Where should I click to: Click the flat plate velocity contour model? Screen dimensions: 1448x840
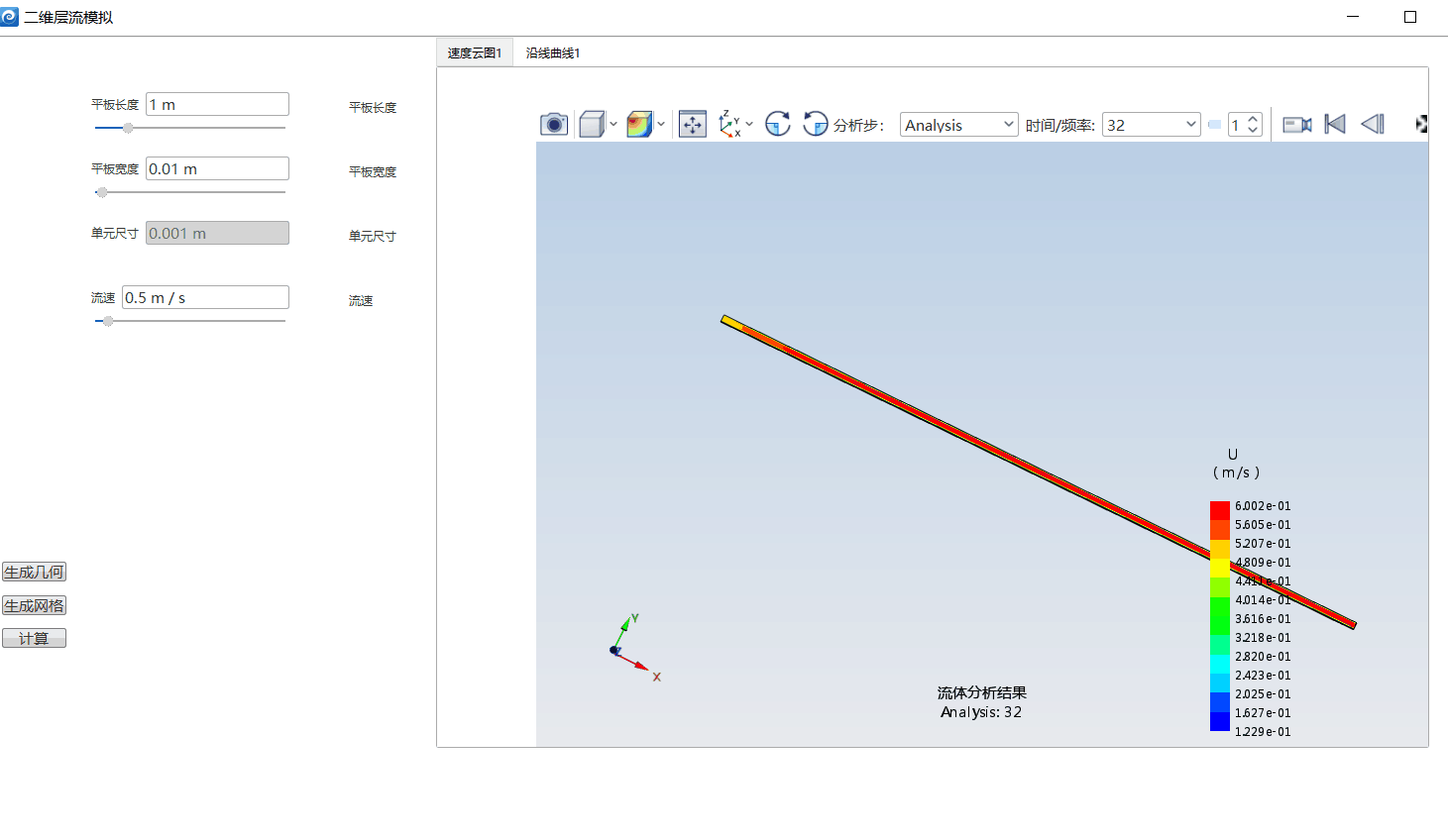[1038, 472]
